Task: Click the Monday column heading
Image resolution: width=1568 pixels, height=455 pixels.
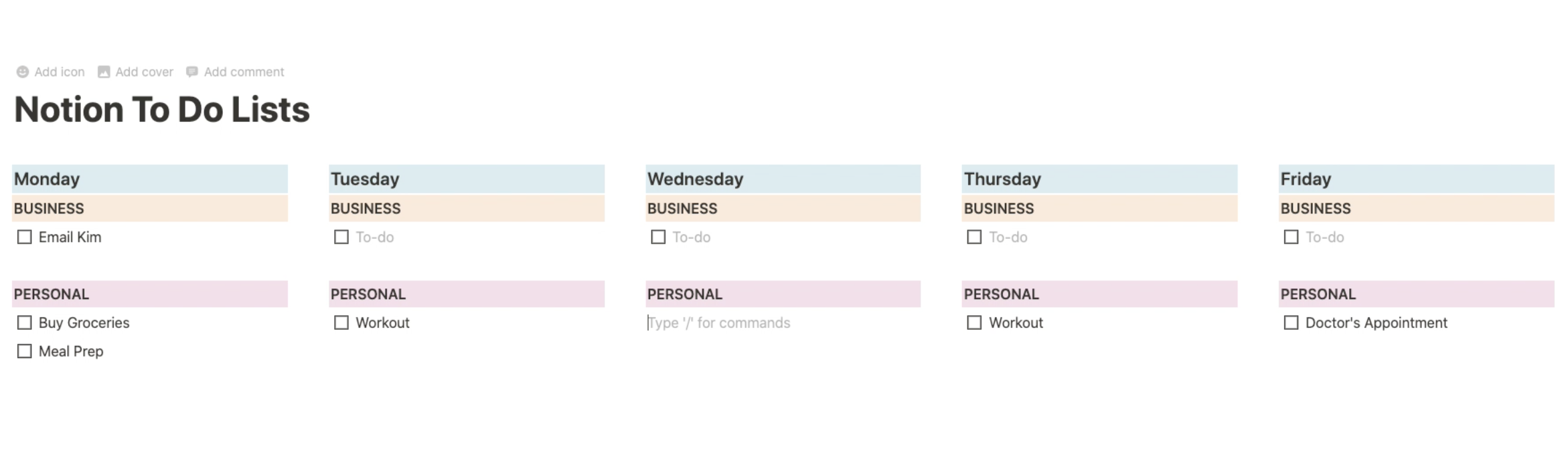Action: click(x=48, y=179)
